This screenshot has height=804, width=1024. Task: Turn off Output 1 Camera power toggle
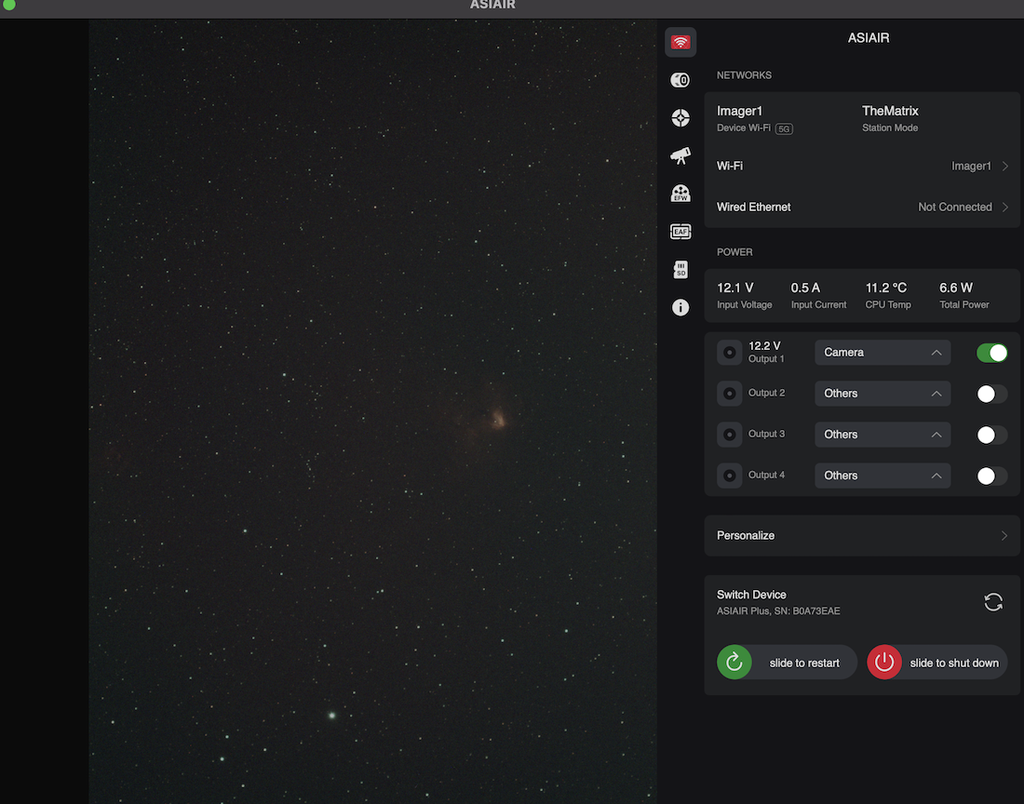point(992,353)
